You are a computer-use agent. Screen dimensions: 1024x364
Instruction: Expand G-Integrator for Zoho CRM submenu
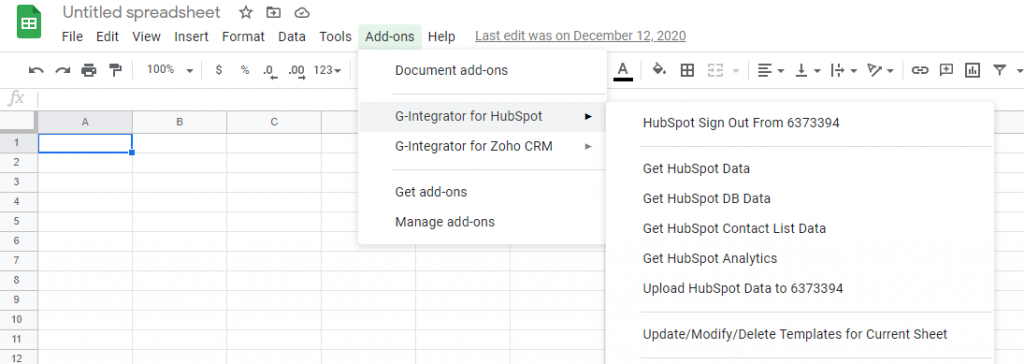point(481,146)
